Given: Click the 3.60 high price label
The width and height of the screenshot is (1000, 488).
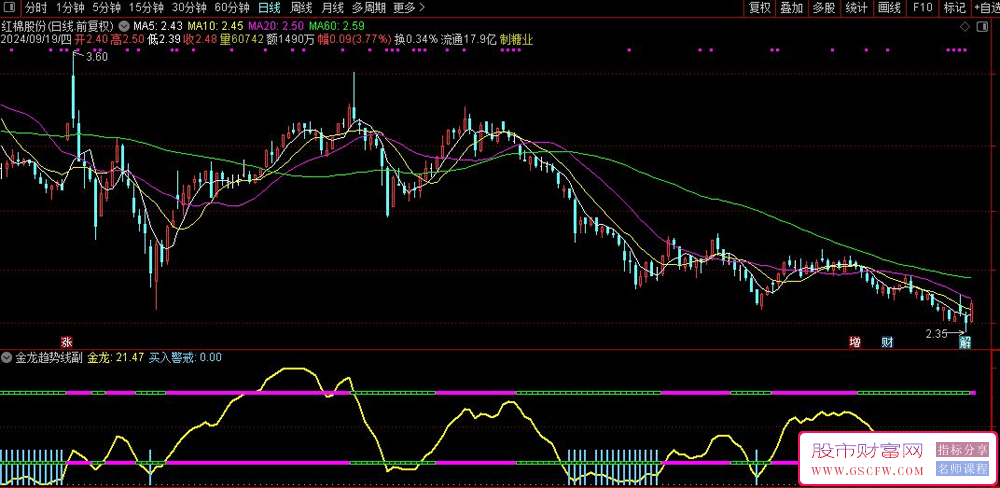Looking at the screenshot, I should pyautogui.click(x=97, y=57).
